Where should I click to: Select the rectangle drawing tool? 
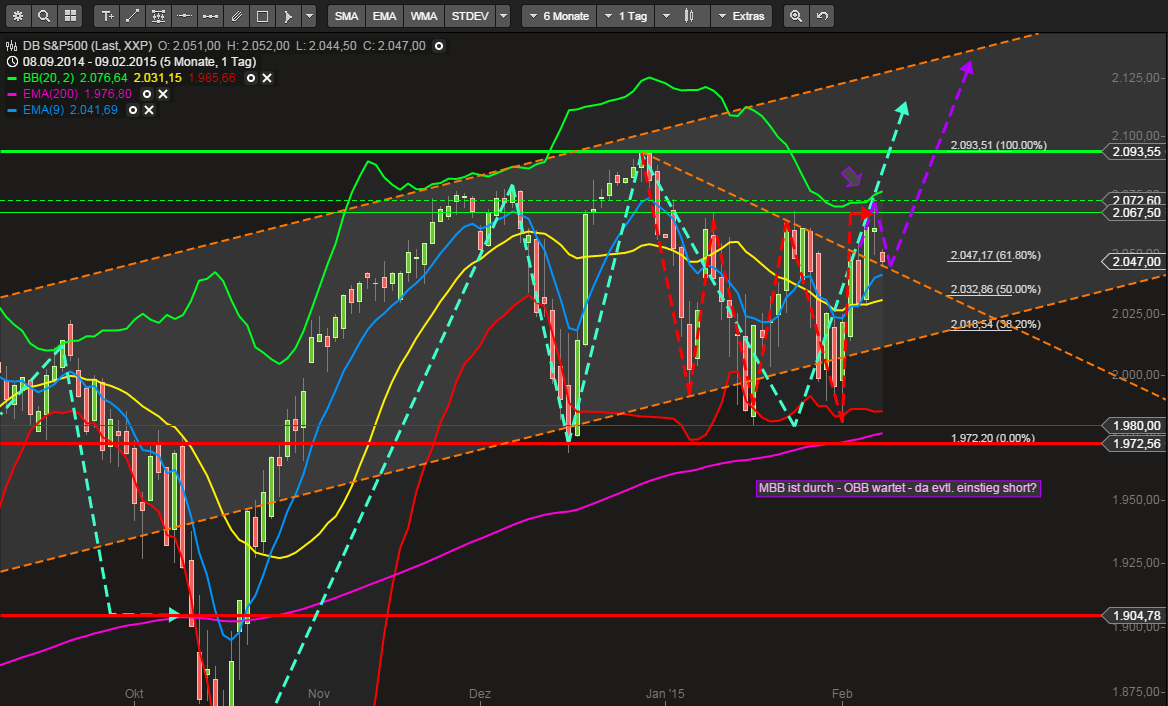(x=261, y=16)
